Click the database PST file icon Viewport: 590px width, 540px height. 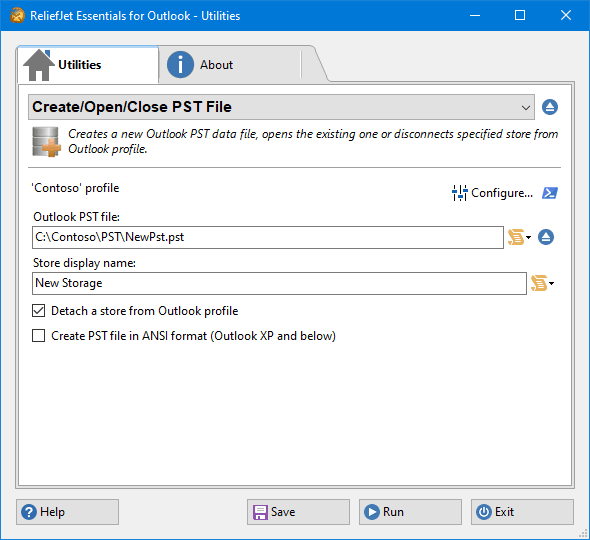[x=46, y=142]
